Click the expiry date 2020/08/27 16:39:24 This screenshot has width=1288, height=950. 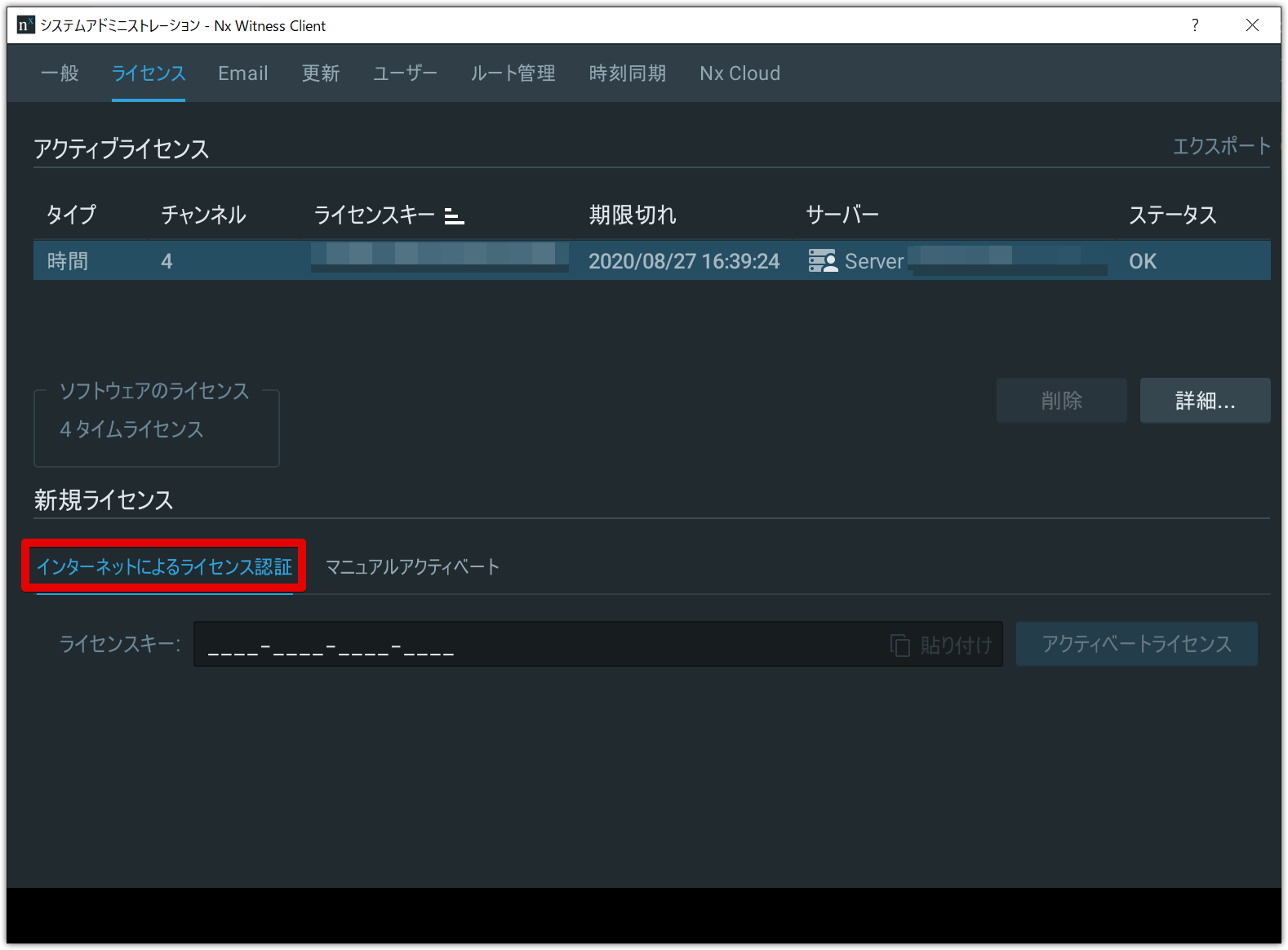point(684,261)
